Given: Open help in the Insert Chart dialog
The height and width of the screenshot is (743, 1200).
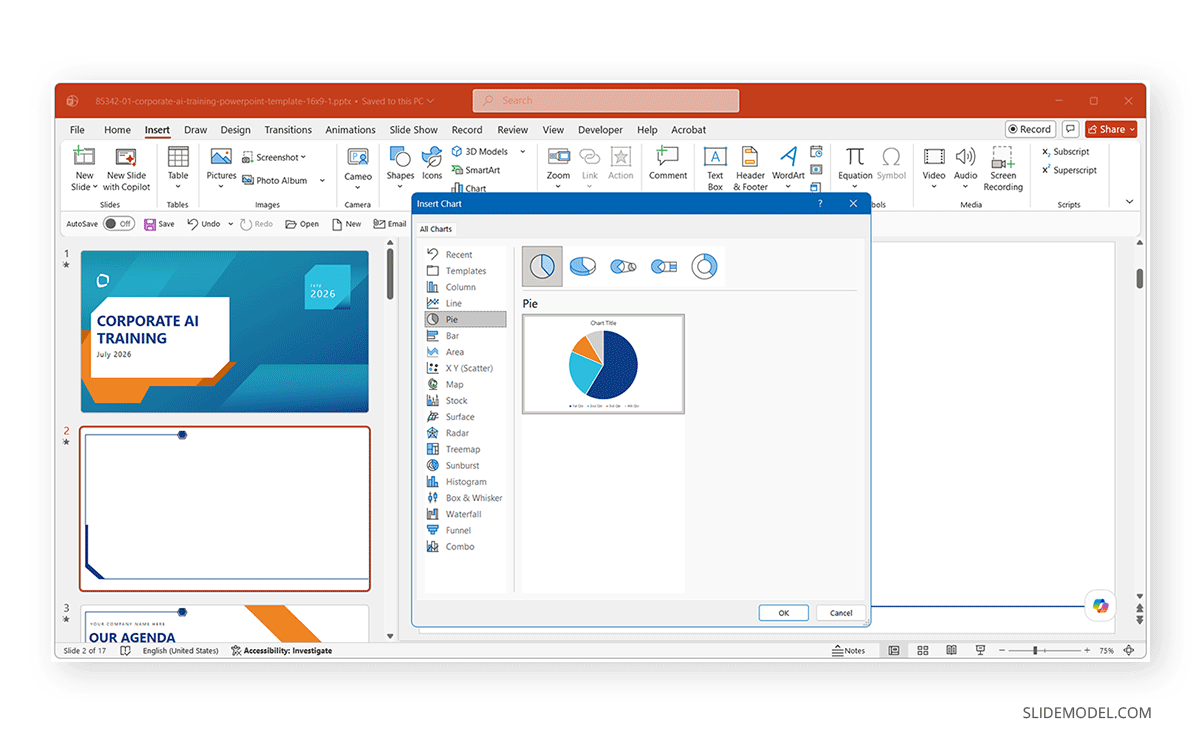Looking at the screenshot, I should pyautogui.click(x=820, y=204).
